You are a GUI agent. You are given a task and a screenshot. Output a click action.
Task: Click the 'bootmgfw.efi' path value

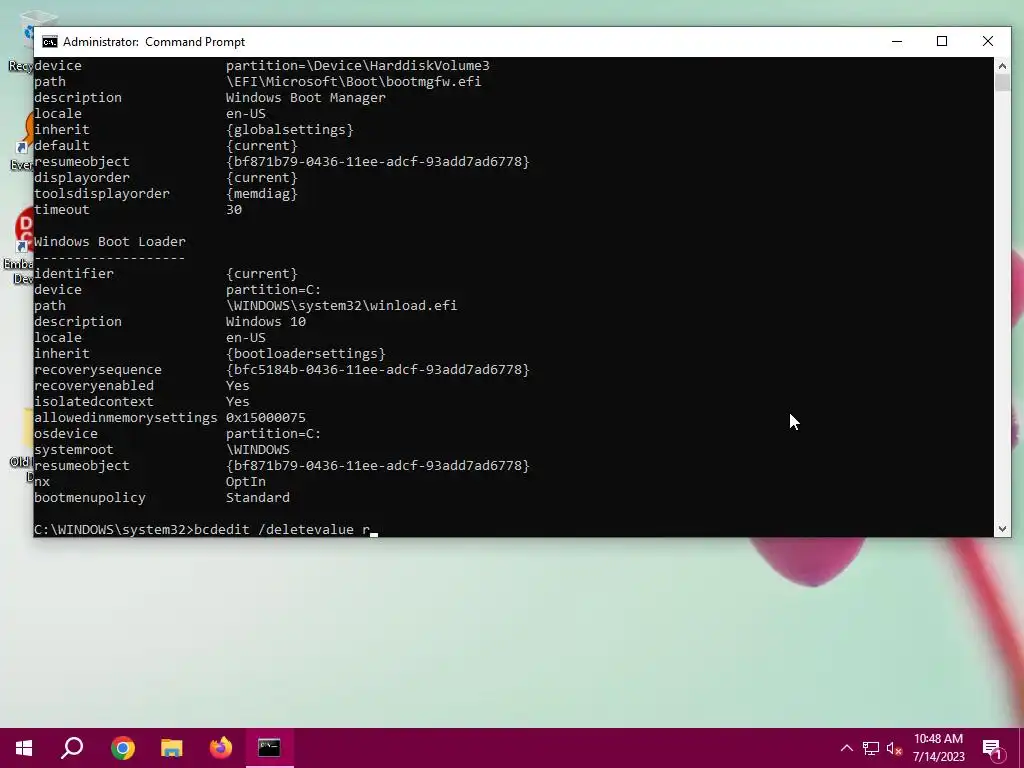tap(353, 82)
